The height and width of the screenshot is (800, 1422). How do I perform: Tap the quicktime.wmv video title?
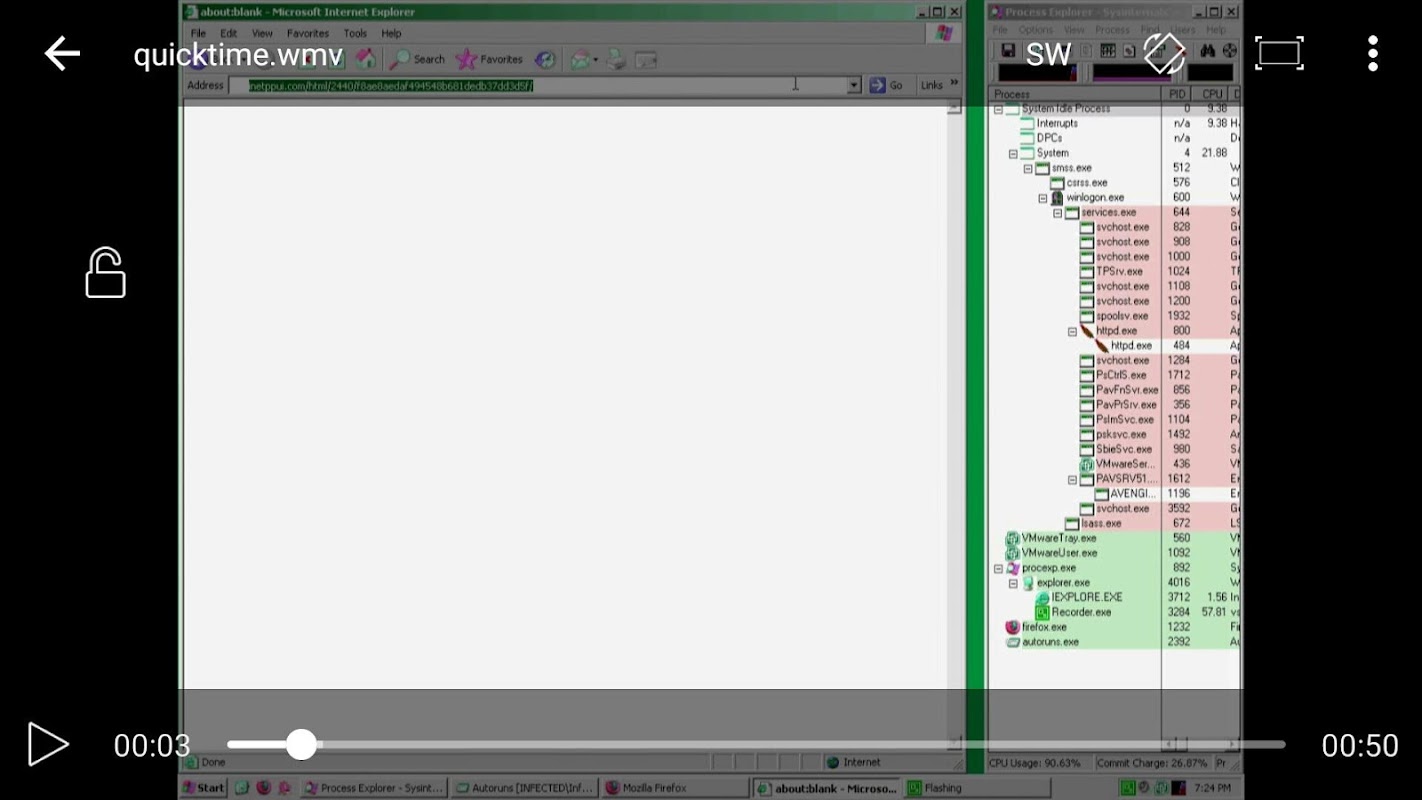[238, 55]
